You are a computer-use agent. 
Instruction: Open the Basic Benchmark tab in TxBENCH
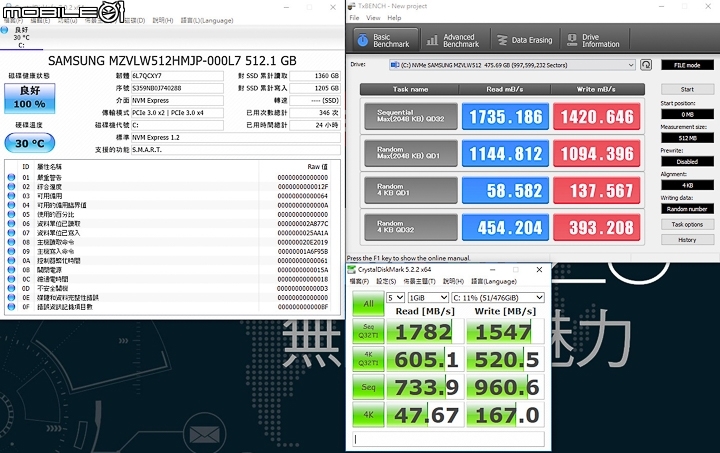pos(386,40)
